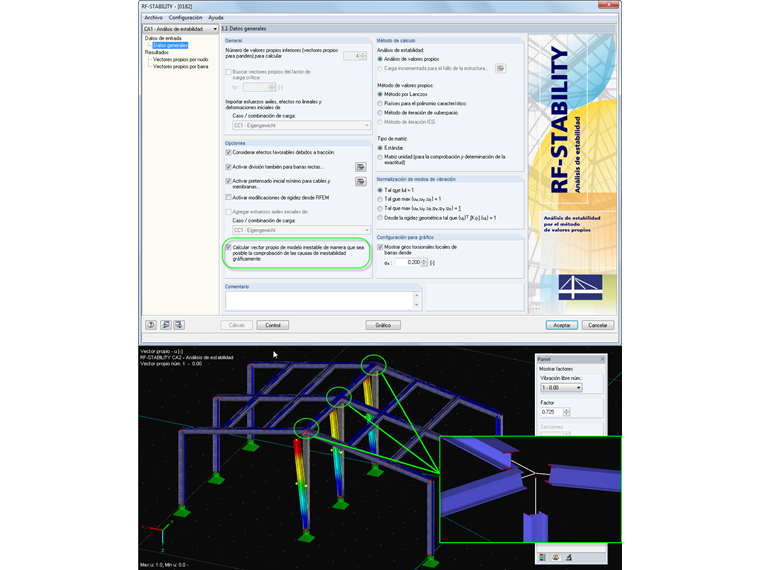
Task: Close the floating Panel window
Action: pos(602,359)
